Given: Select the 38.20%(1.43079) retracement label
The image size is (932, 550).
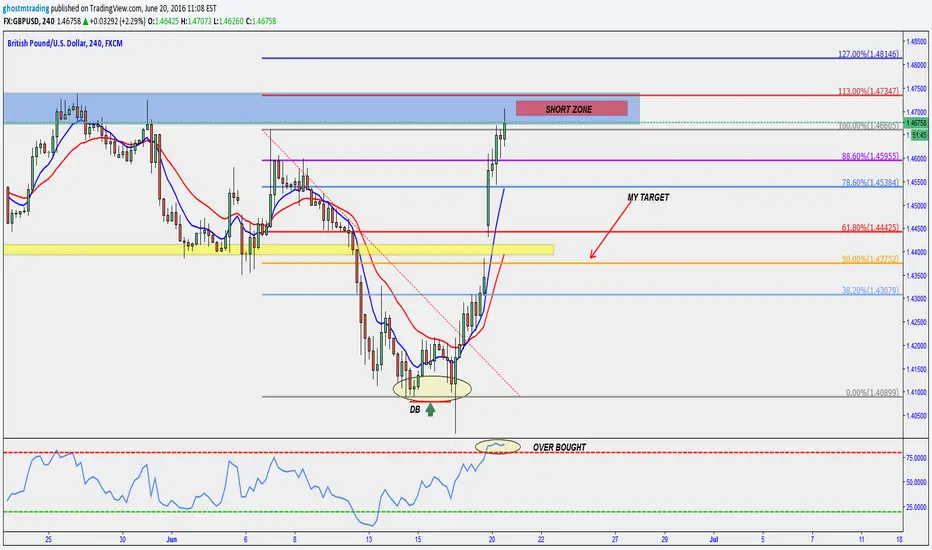Looking at the screenshot, I should 870,291.
